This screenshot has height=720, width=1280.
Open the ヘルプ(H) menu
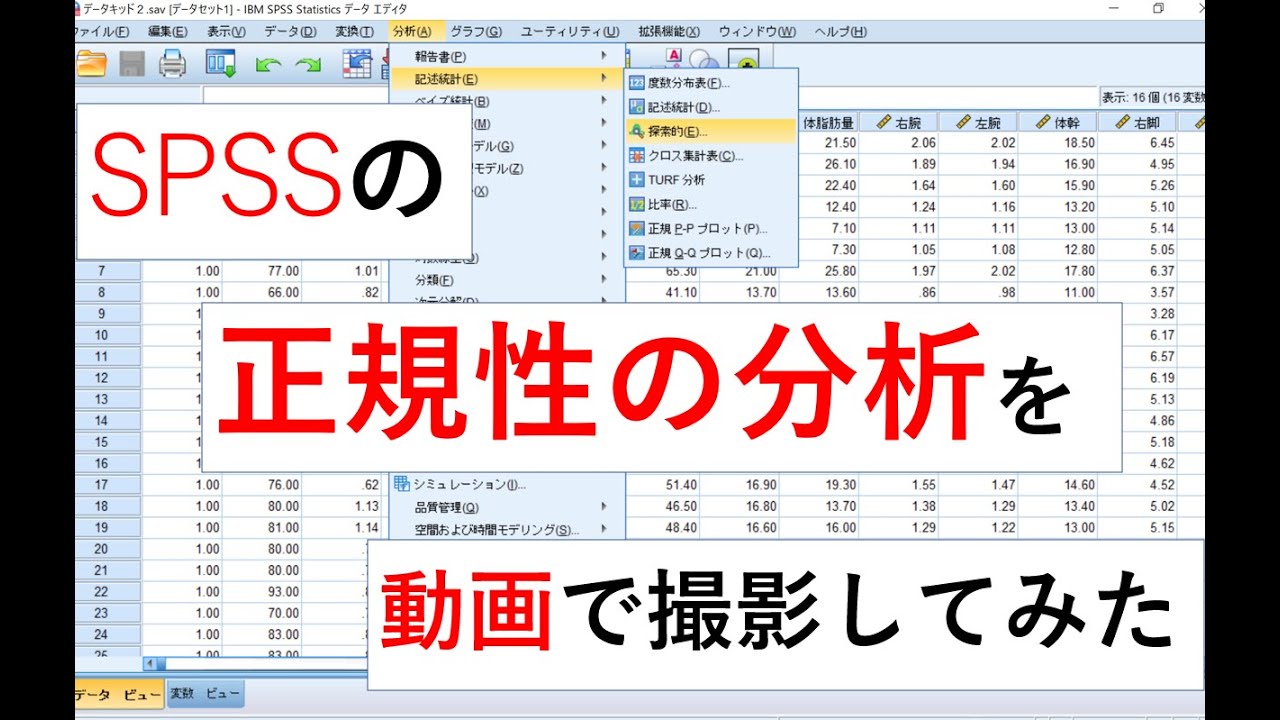pyautogui.click(x=841, y=32)
